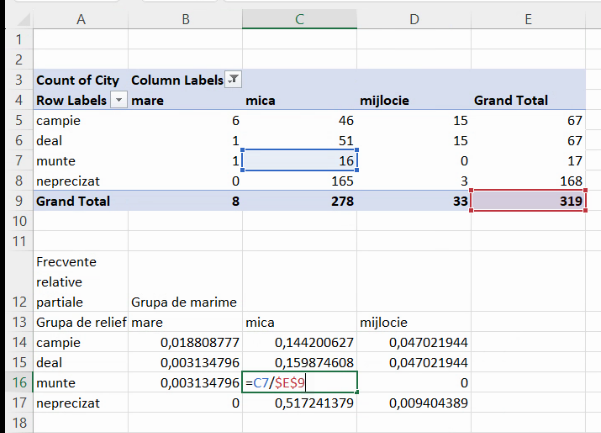Click the campie mare cell with value 0,018808777
601x433 pixels.
click(x=185, y=342)
